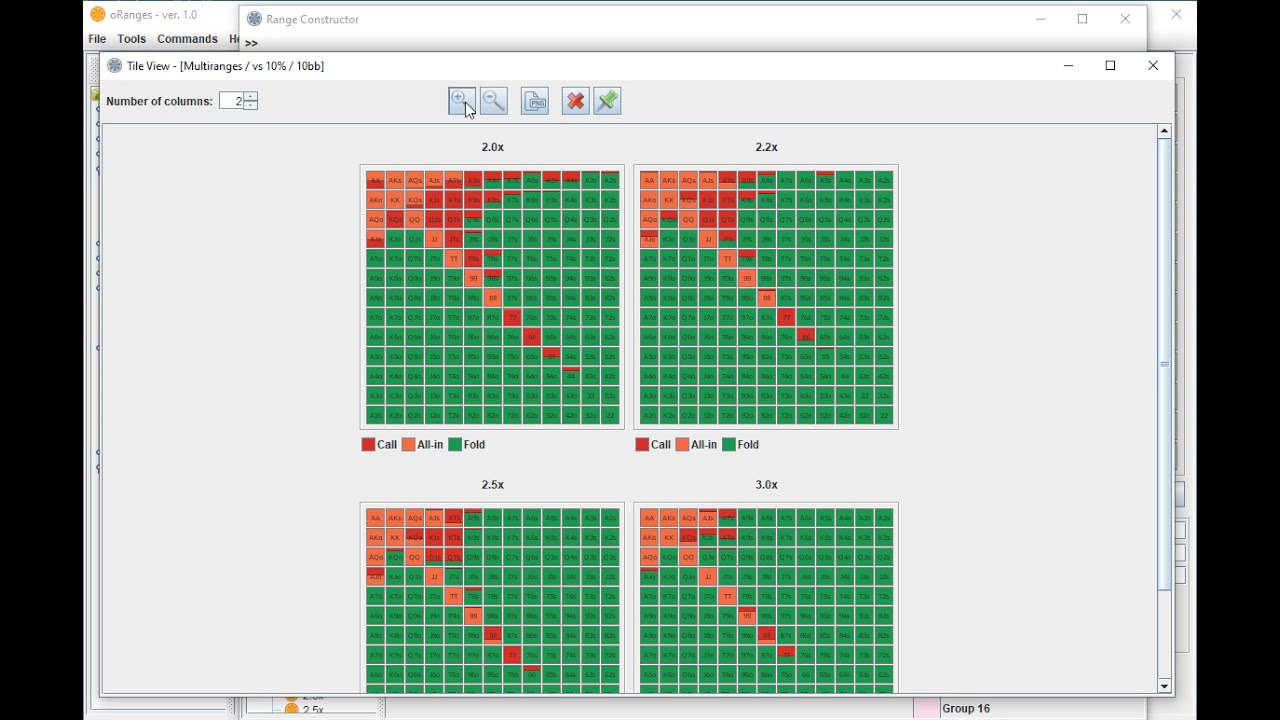The width and height of the screenshot is (1280, 720).
Task: Decrease number of columns with down arrow
Action: [x=251, y=106]
